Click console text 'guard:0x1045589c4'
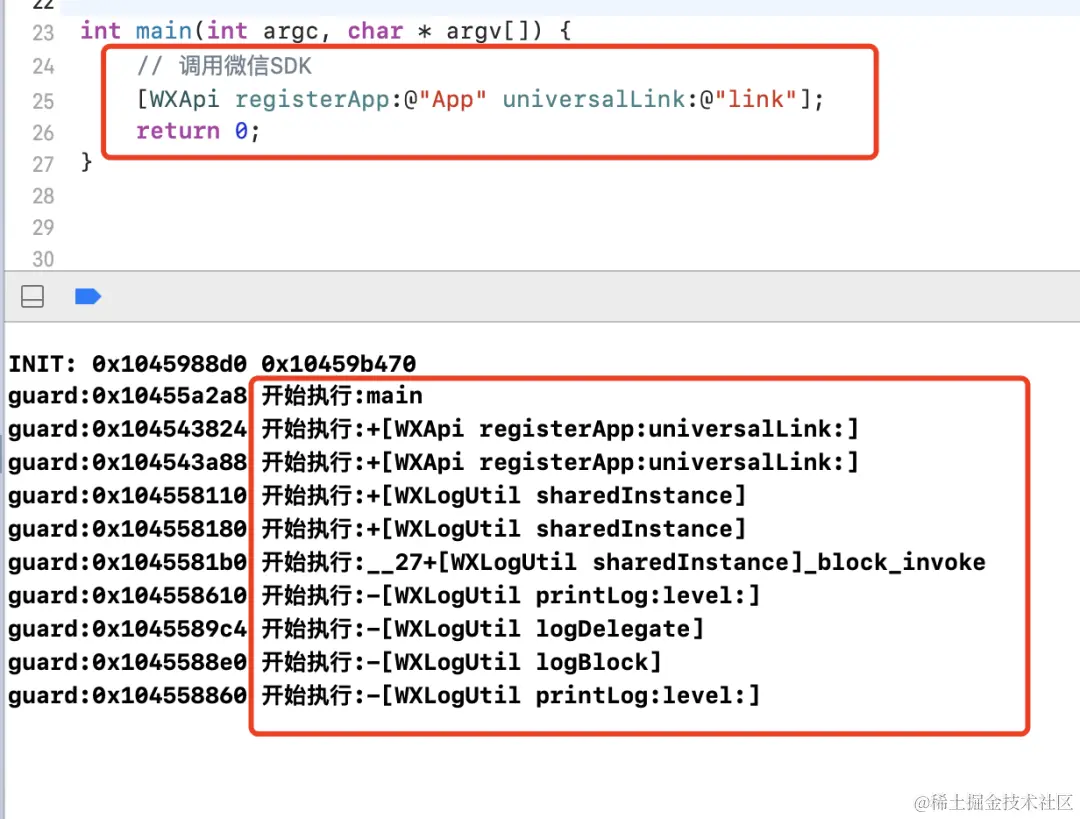 127,629
